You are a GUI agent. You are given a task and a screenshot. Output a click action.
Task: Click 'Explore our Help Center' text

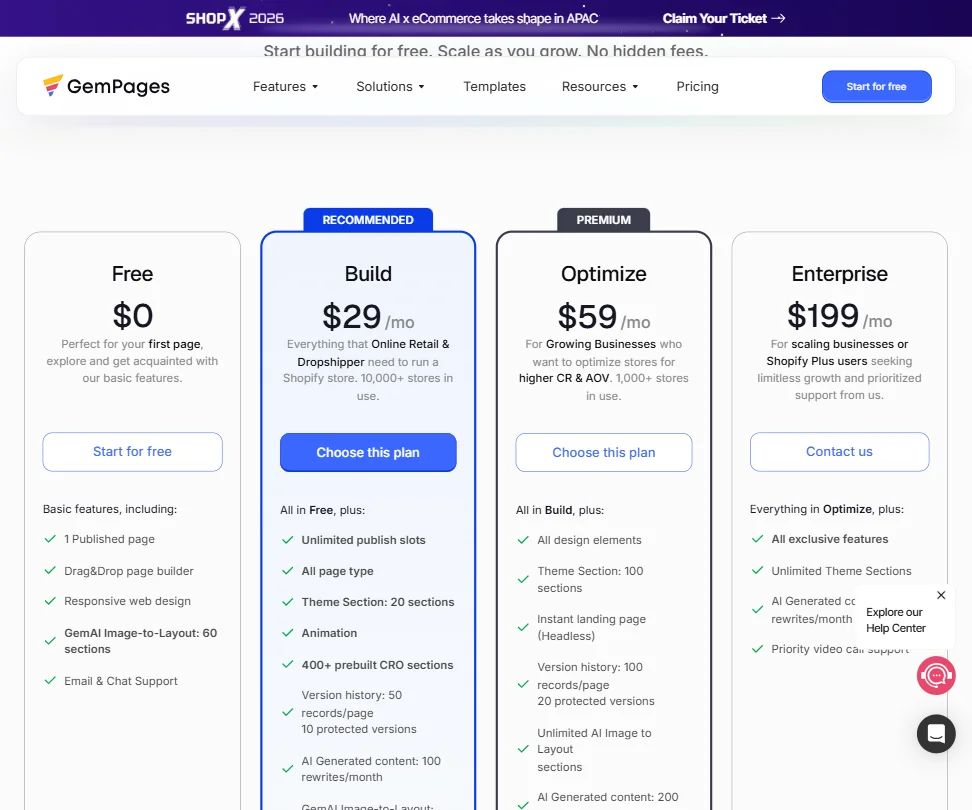[896, 620]
